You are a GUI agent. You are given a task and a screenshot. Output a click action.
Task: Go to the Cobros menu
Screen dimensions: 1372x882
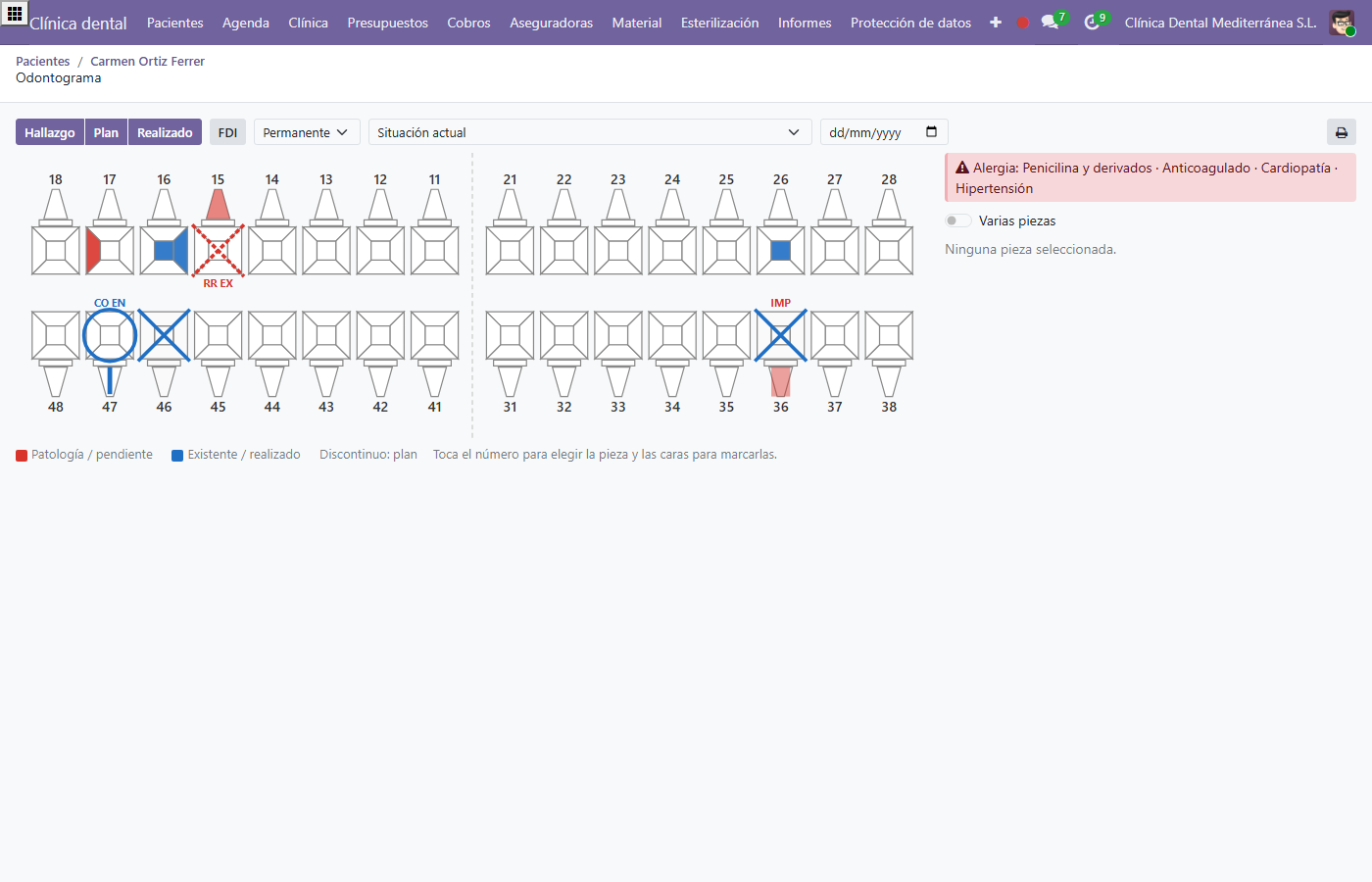pos(468,23)
